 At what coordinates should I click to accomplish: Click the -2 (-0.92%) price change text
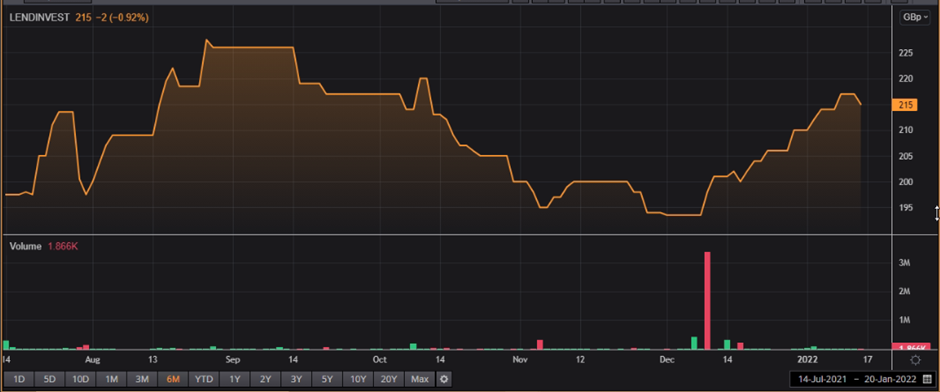tap(122, 18)
